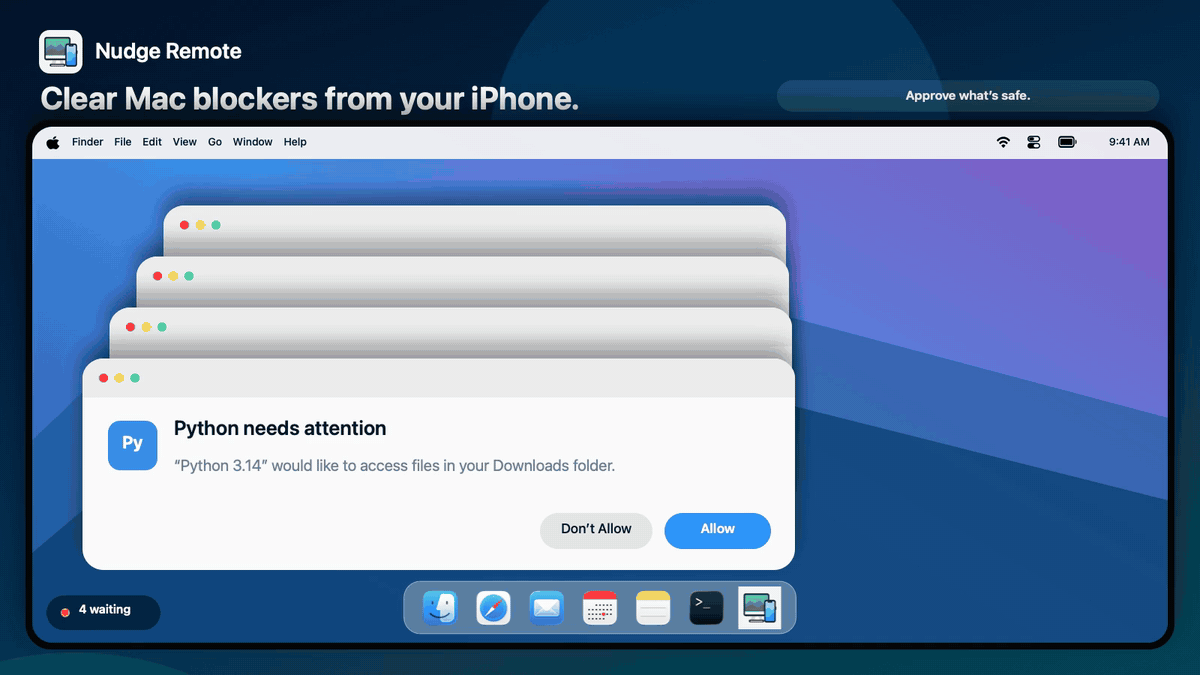Screen dimensions: 1200x675
Task: Close the Python needs attention dialog
Action: click(x=103, y=378)
